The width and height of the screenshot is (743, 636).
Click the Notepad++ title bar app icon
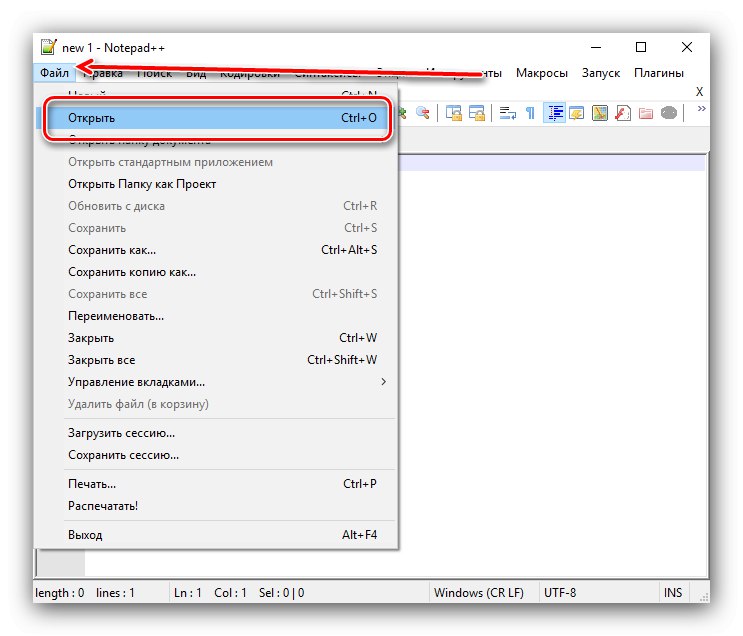[49, 47]
